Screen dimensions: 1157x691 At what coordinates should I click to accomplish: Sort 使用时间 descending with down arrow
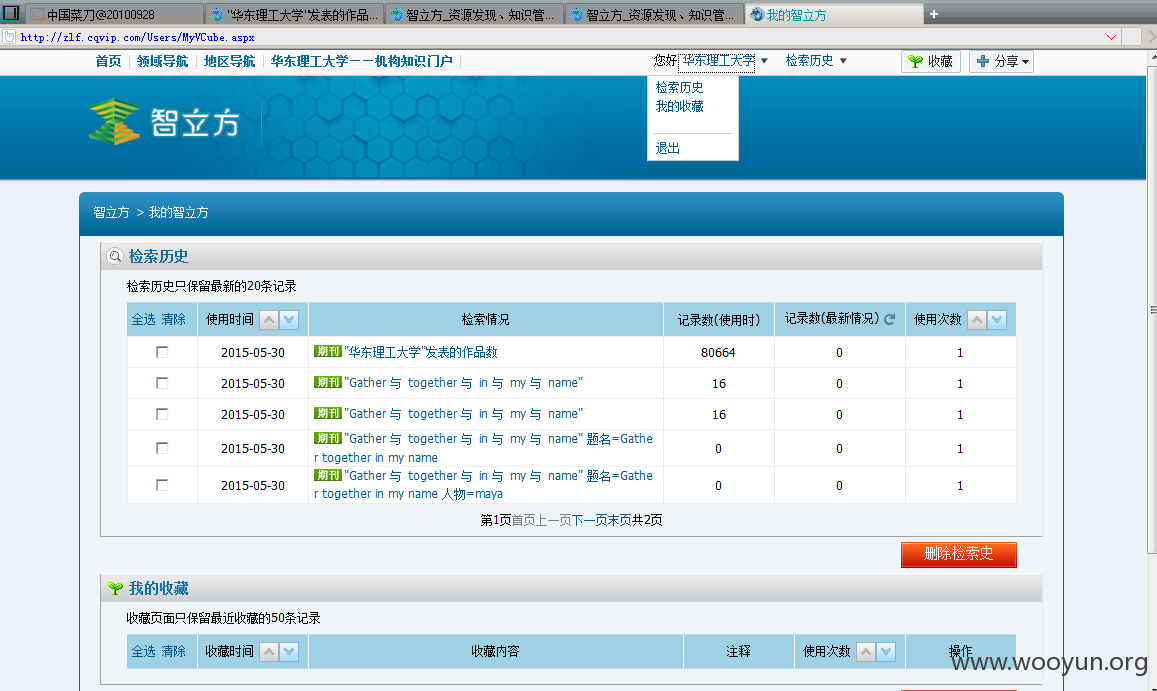click(x=289, y=320)
